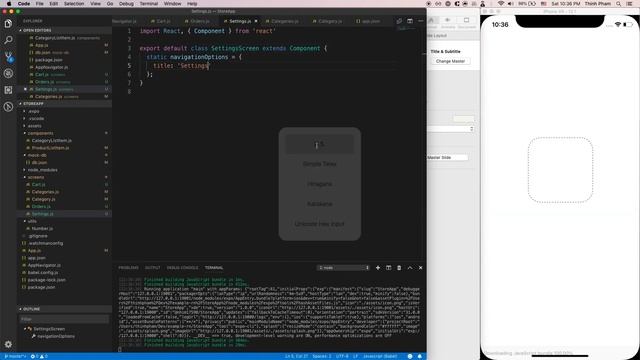Open the Explorer view in activity bar
Screen dimensions: 640x360
tap(8, 24)
